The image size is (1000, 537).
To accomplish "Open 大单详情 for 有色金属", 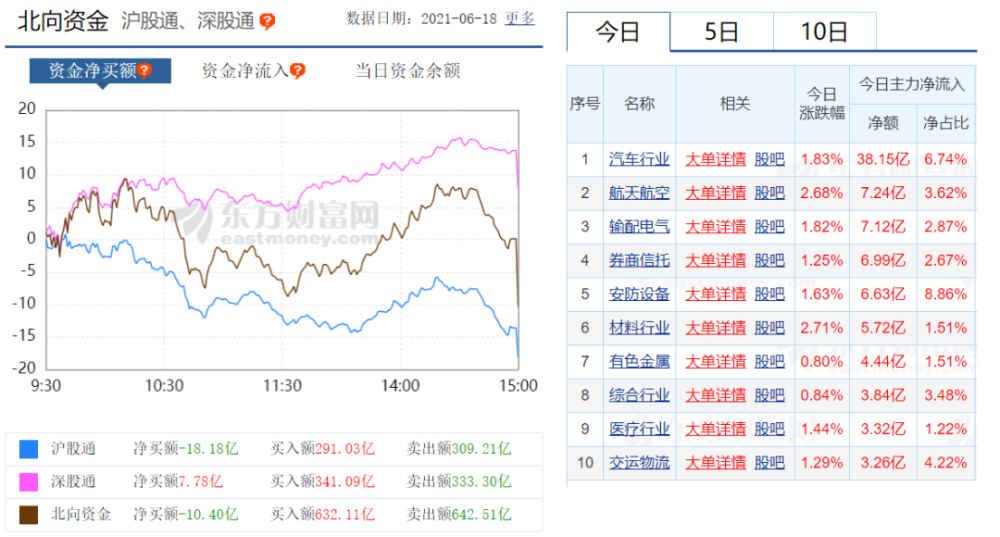I will click(x=716, y=362).
